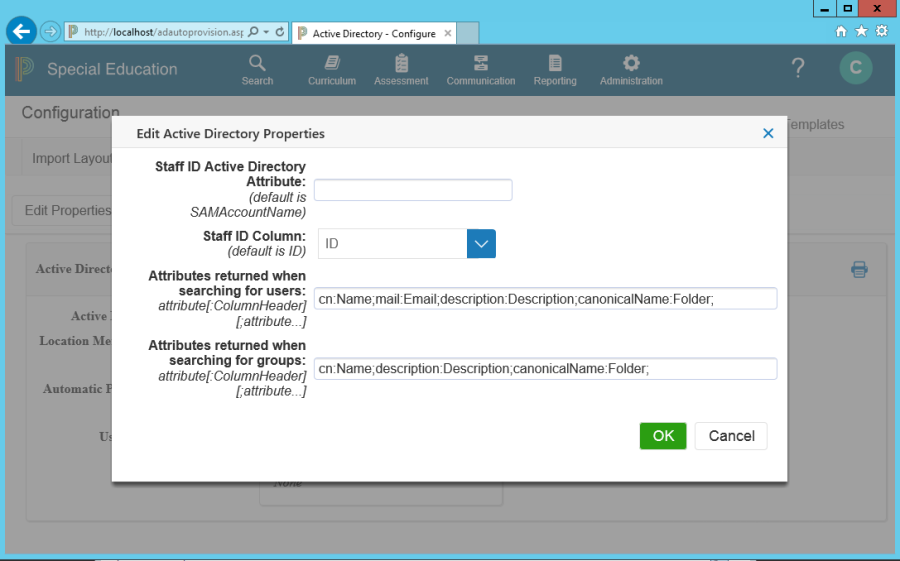Image resolution: width=900 pixels, height=561 pixels.
Task: Open the Administration gear icon
Action: point(631,64)
